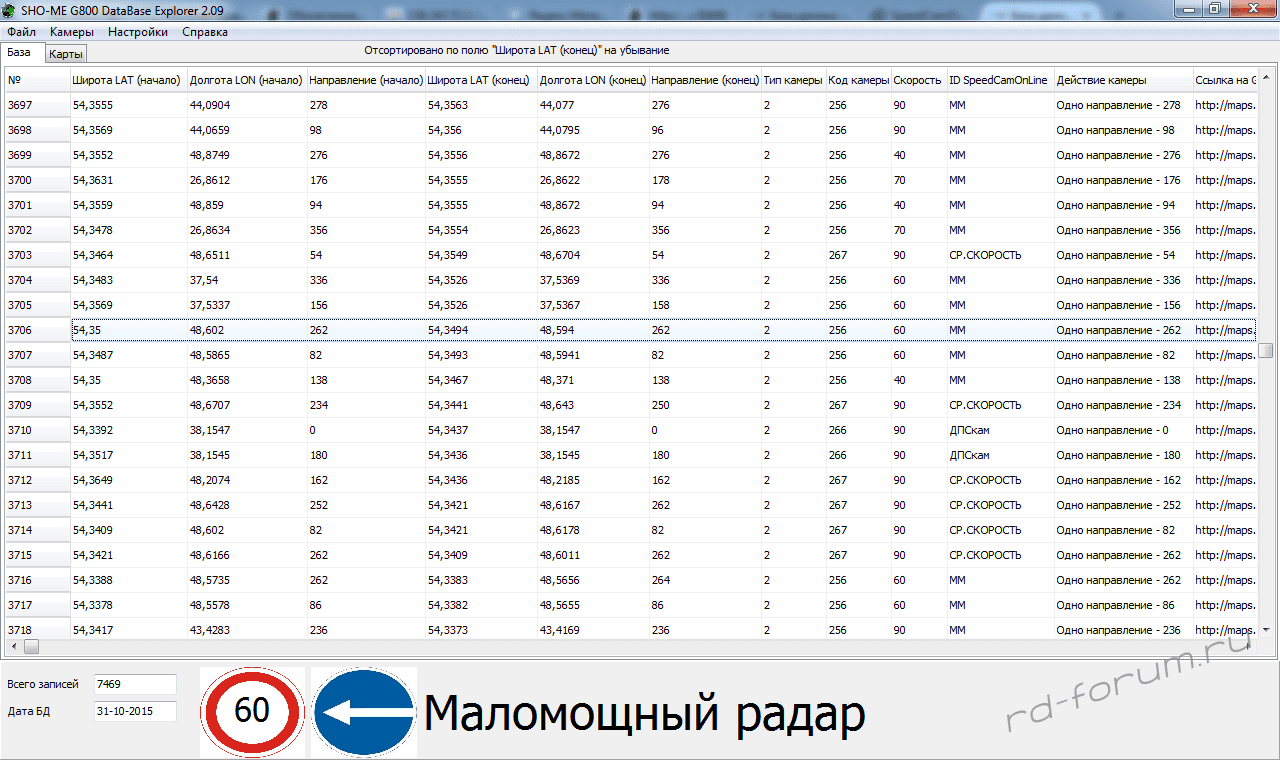Select row number 3710
Image resolution: width=1280 pixels, height=760 pixels.
click(38, 430)
